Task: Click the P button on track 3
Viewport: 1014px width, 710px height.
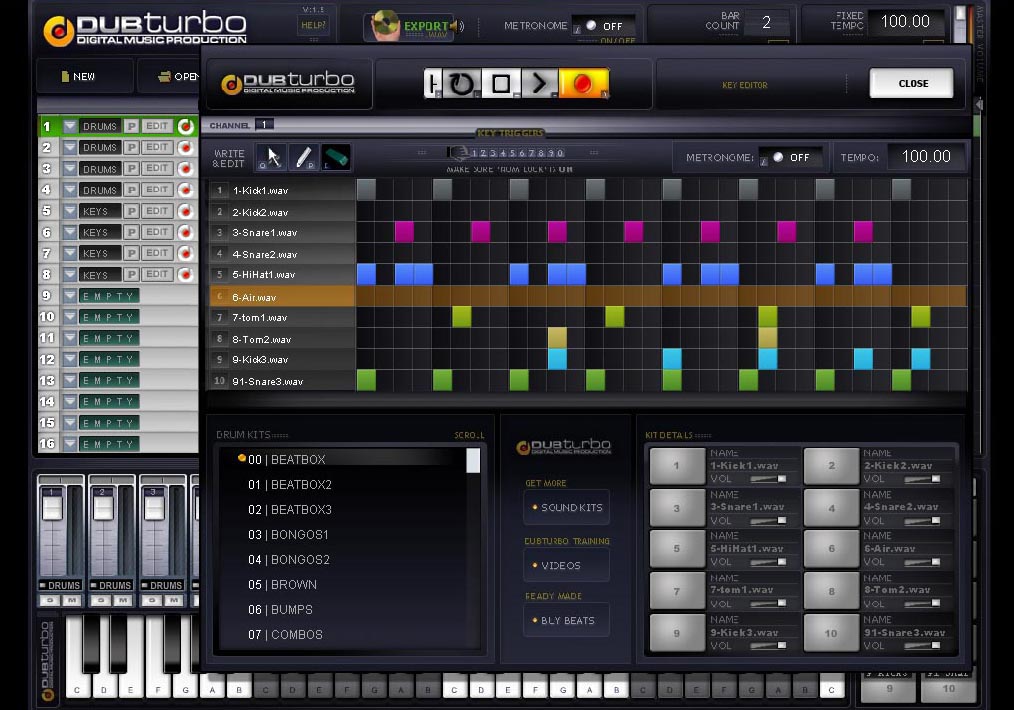Action: coord(131,168)
